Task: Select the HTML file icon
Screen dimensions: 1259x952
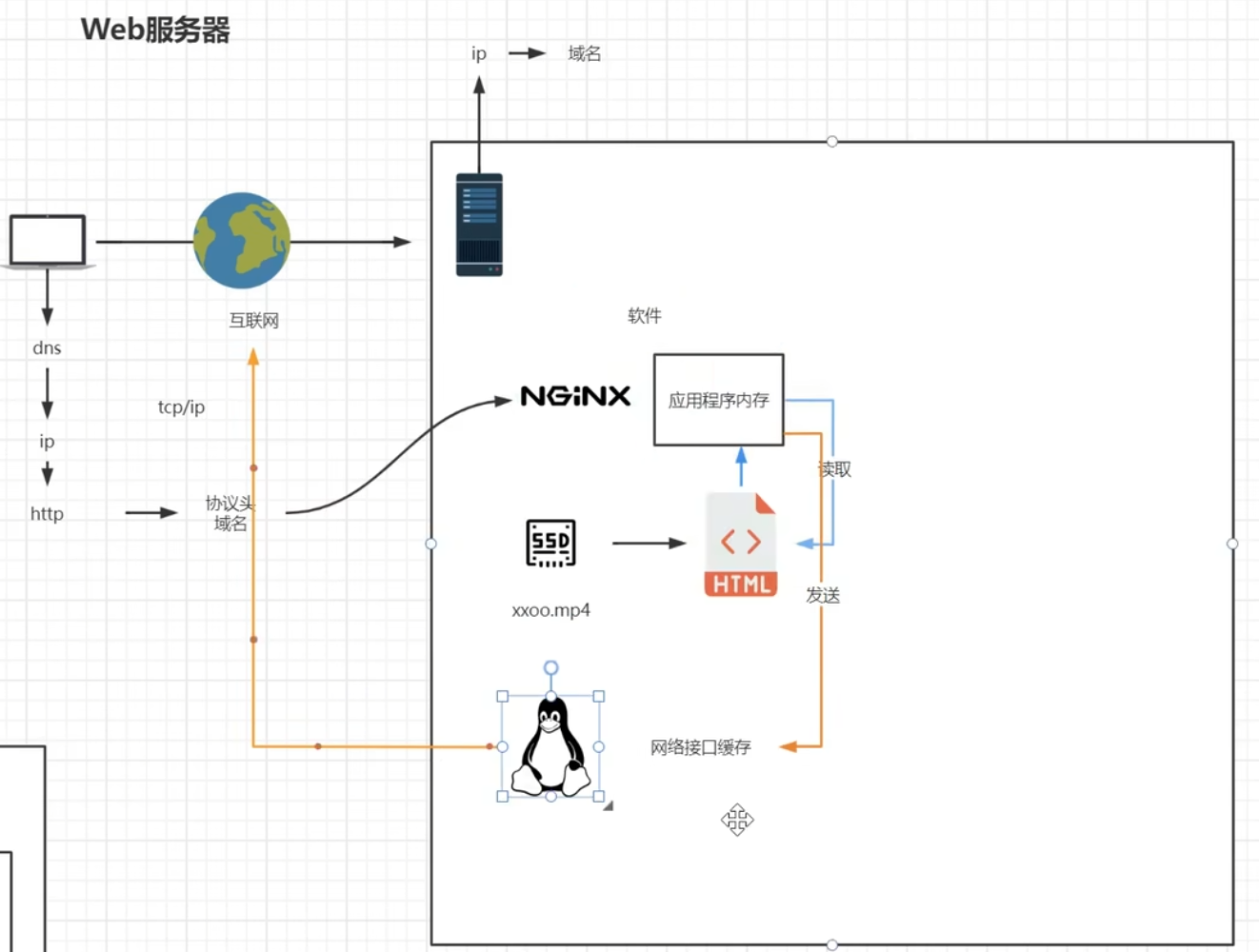Action: [x=741, y=545]
